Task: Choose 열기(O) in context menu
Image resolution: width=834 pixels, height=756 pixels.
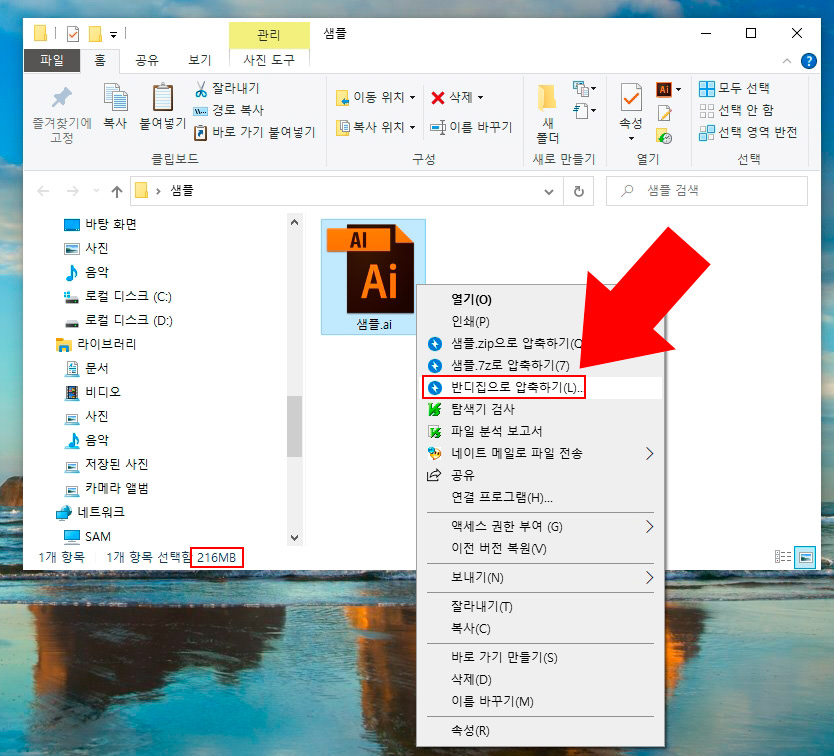Action: coord(471,300)
